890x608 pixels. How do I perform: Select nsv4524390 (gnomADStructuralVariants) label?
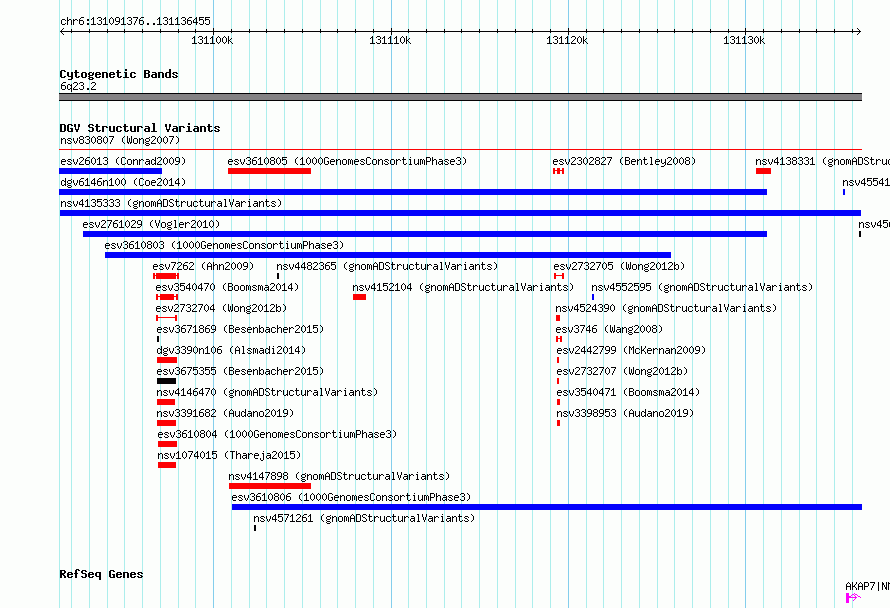(666, 308)
